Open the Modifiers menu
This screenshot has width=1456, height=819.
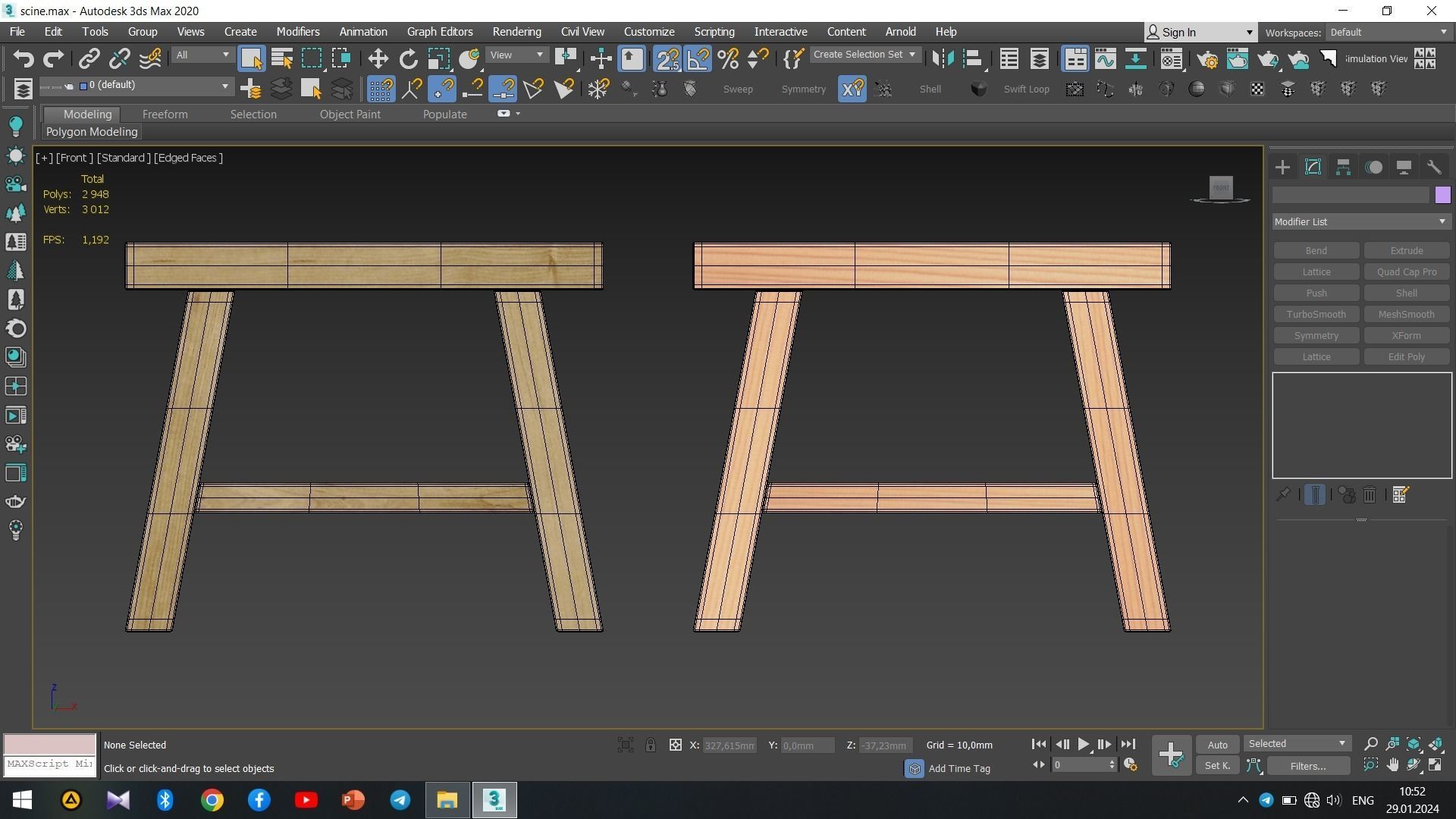point(297,32)
